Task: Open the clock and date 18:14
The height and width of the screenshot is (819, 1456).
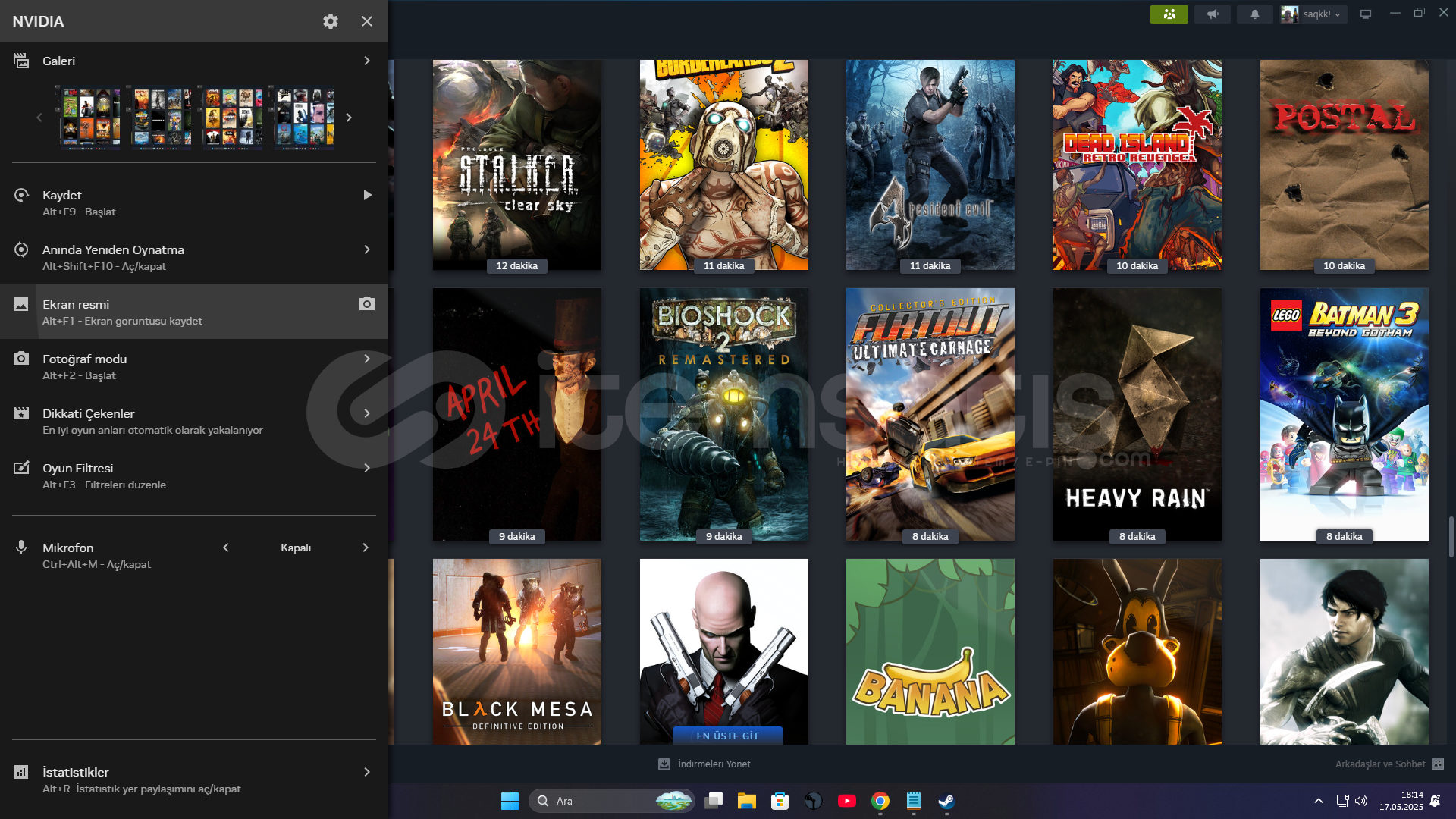Action: click(1401, 801)
